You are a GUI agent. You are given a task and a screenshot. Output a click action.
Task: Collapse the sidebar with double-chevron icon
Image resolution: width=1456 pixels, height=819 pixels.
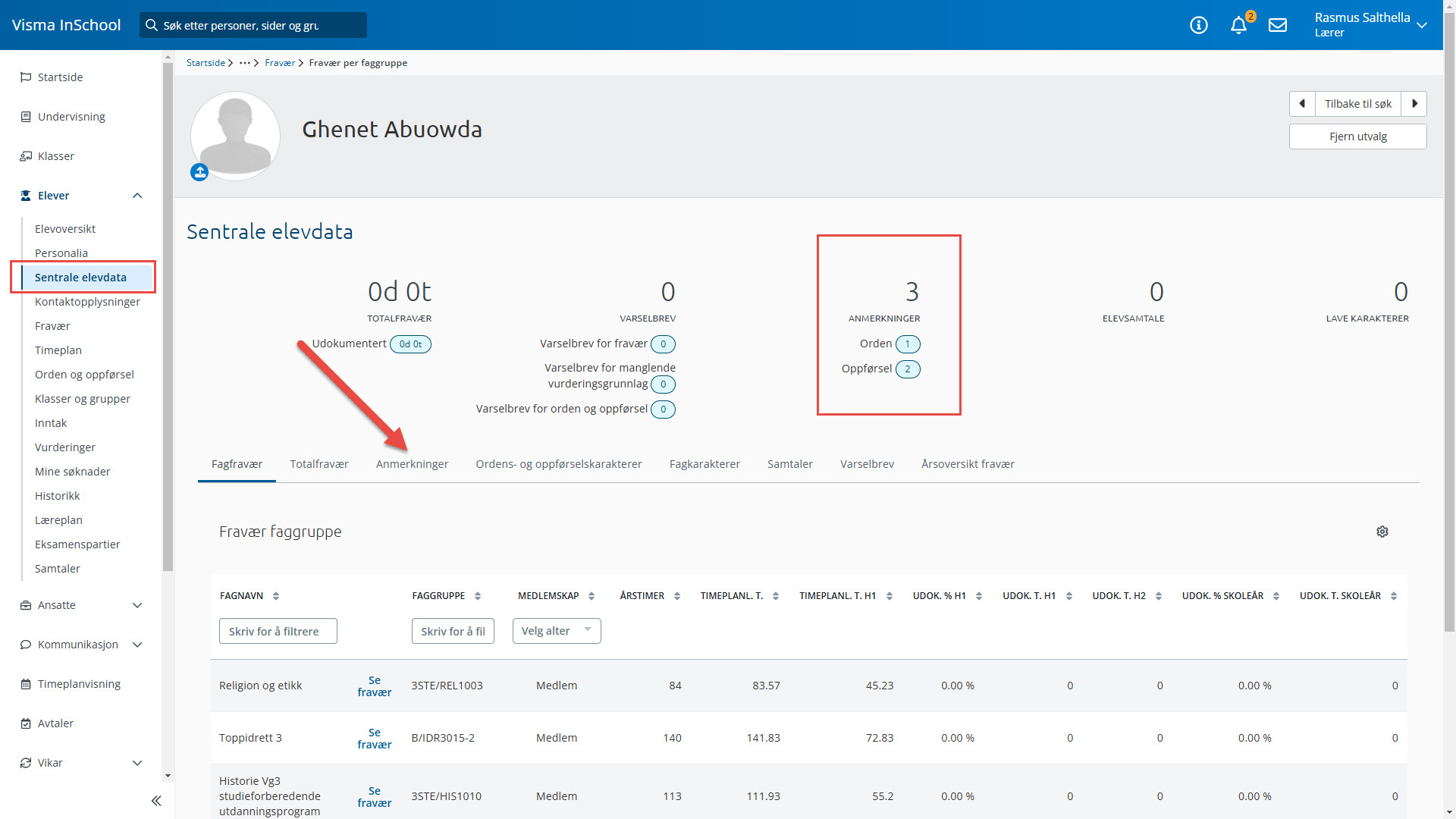(x=156, y=801)
